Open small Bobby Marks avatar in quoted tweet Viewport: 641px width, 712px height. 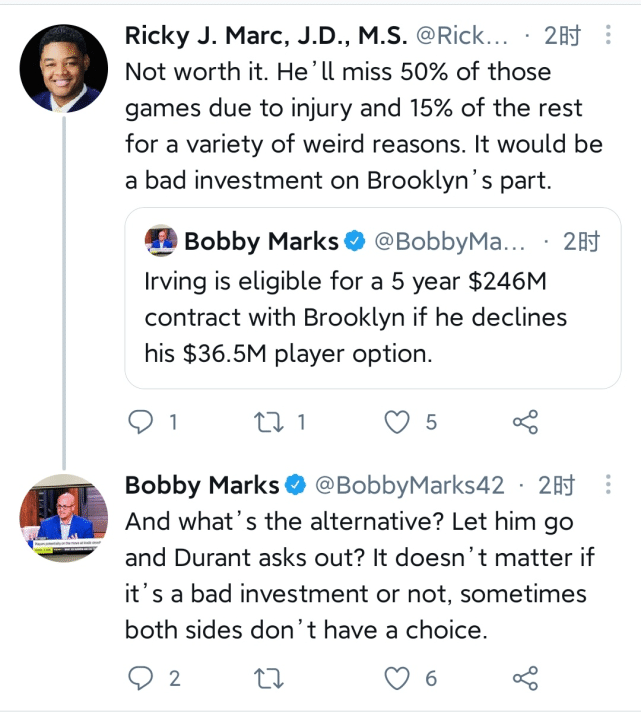(160, 241)
